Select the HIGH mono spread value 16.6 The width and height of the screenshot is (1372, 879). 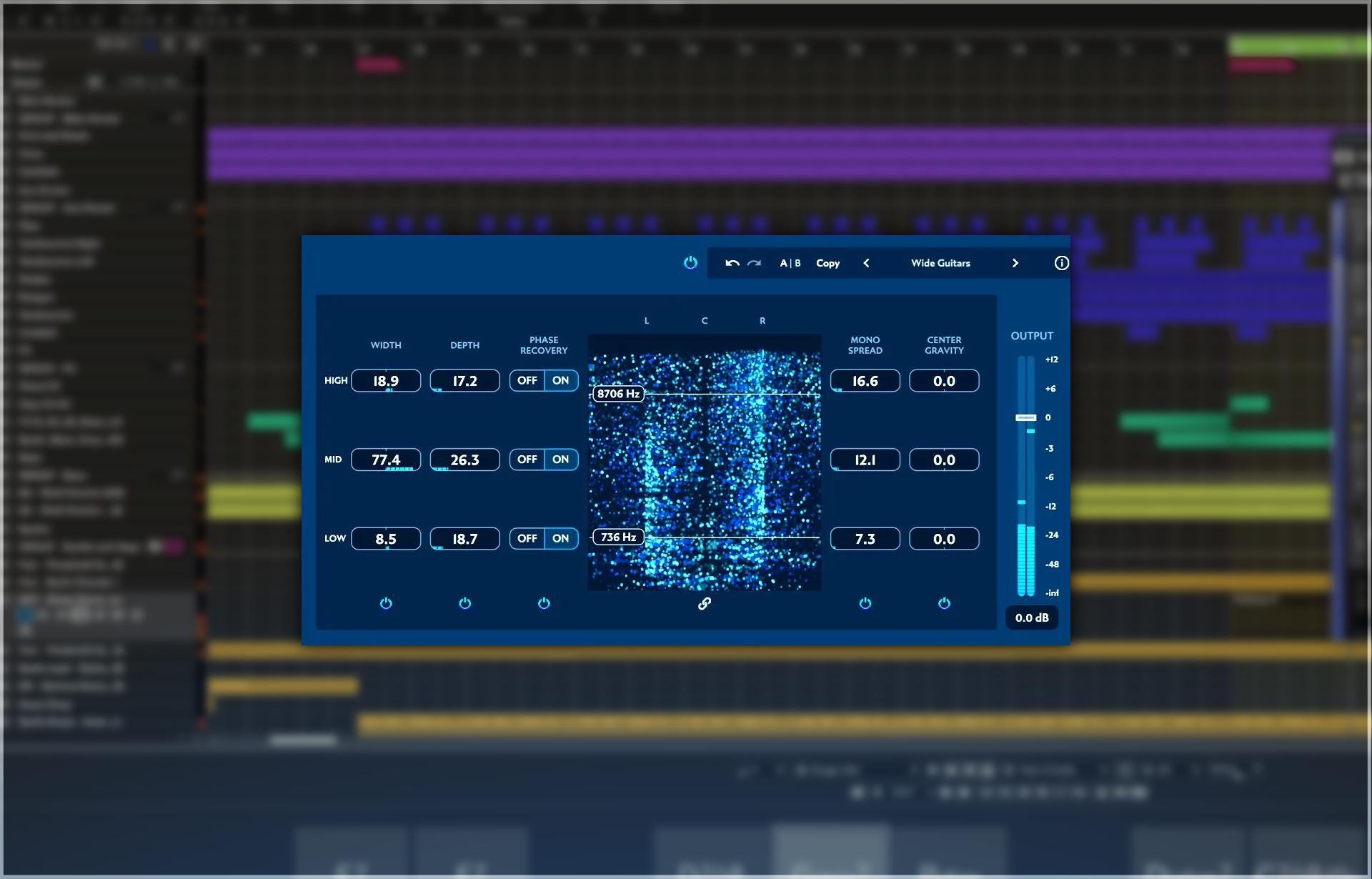point(865,381)
